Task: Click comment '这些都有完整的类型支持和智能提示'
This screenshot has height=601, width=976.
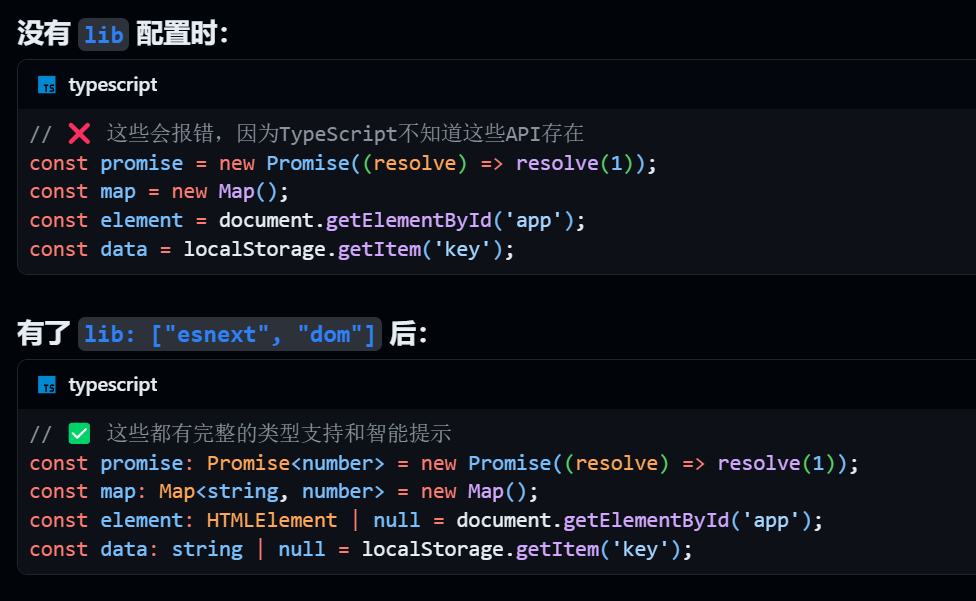Action: (279, 433)
